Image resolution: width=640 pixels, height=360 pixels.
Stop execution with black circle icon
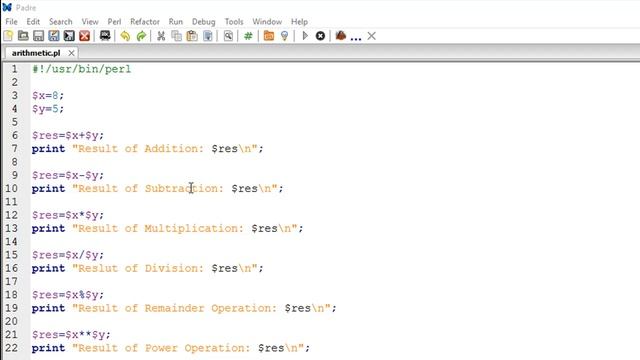coord(320,36)
